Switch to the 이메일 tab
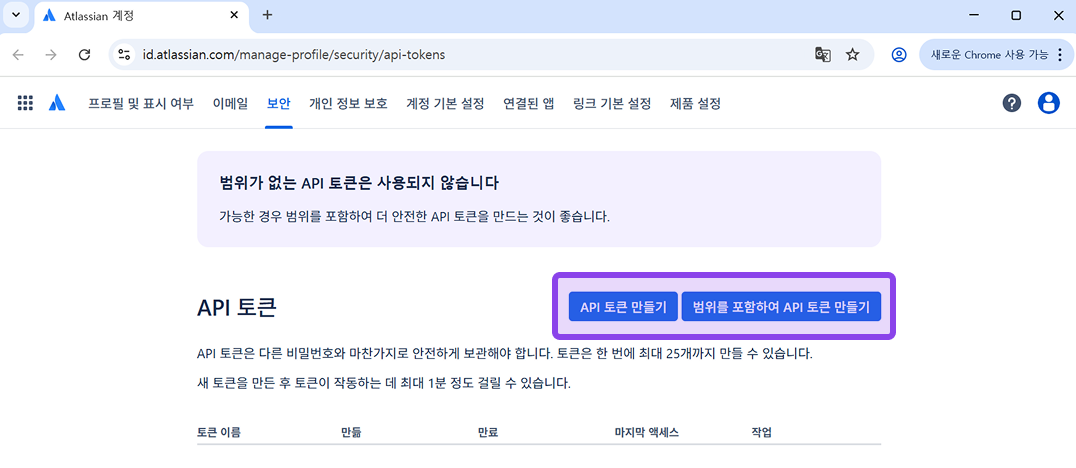The width and height of the screenshot is (1076, 468). click(231, 104)
